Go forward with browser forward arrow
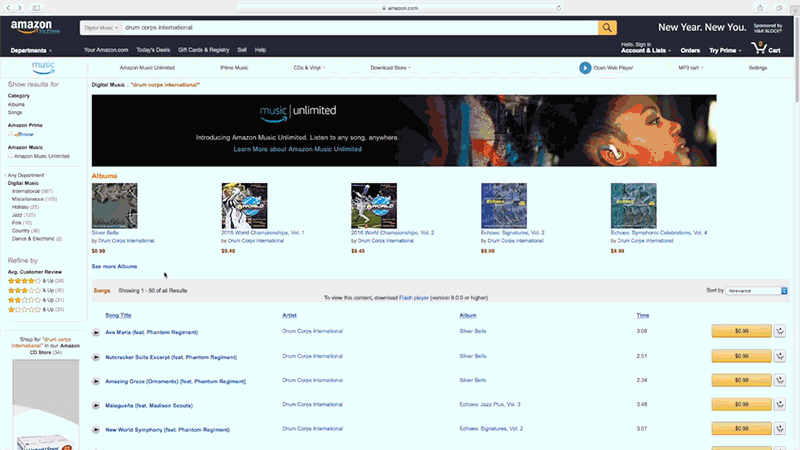Screen dimensions: 800x450 pyautogui.click(x=20, y=8)
